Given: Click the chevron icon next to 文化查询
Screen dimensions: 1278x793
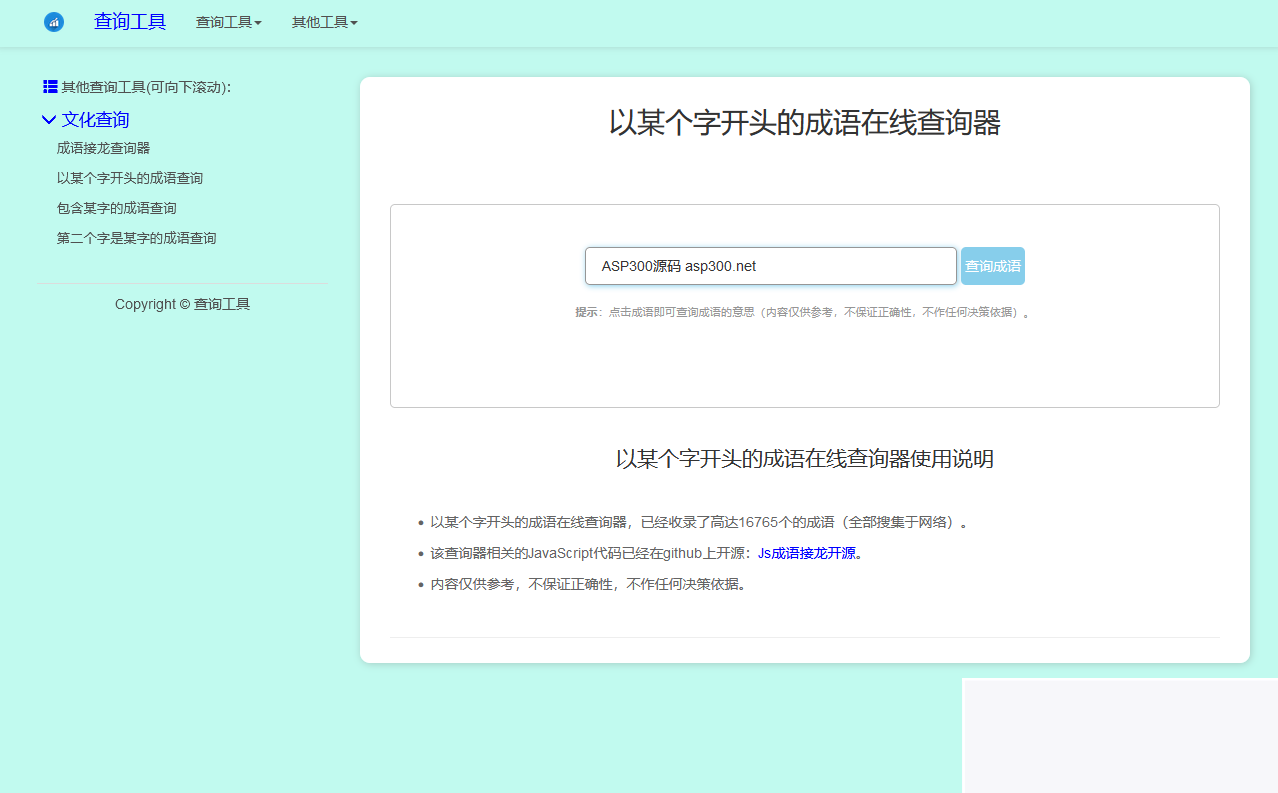Looking at the screenshot, I should 49,119.
